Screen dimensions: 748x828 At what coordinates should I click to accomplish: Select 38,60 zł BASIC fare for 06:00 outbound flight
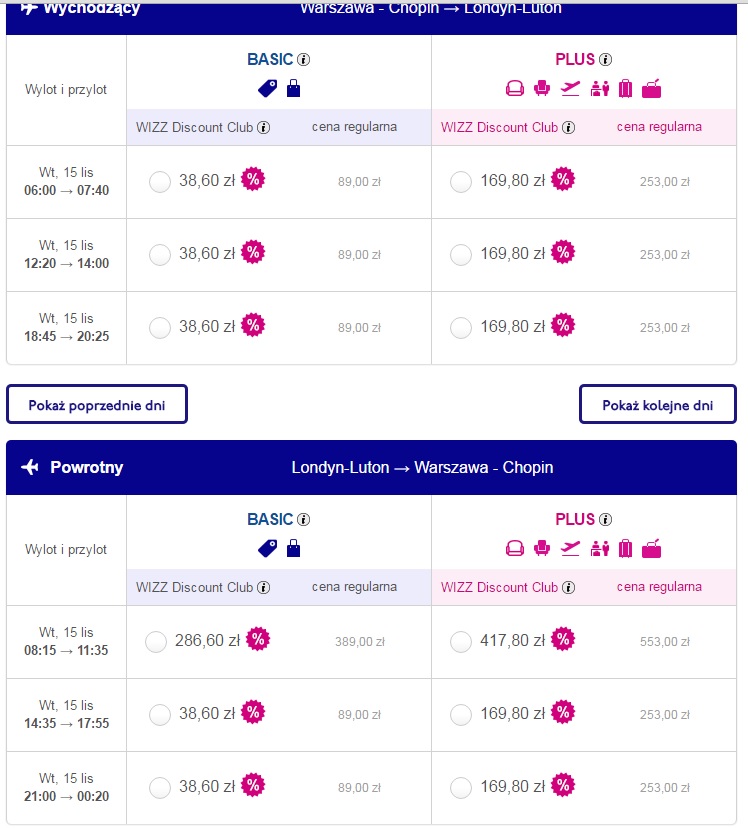point(160,182)
